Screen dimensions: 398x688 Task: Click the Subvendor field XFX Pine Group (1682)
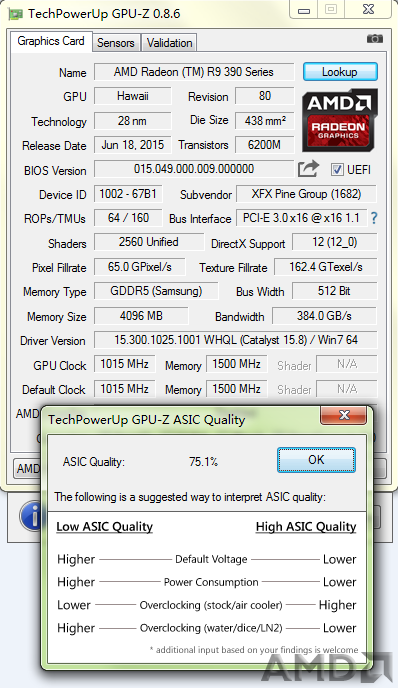coord(306,194)
